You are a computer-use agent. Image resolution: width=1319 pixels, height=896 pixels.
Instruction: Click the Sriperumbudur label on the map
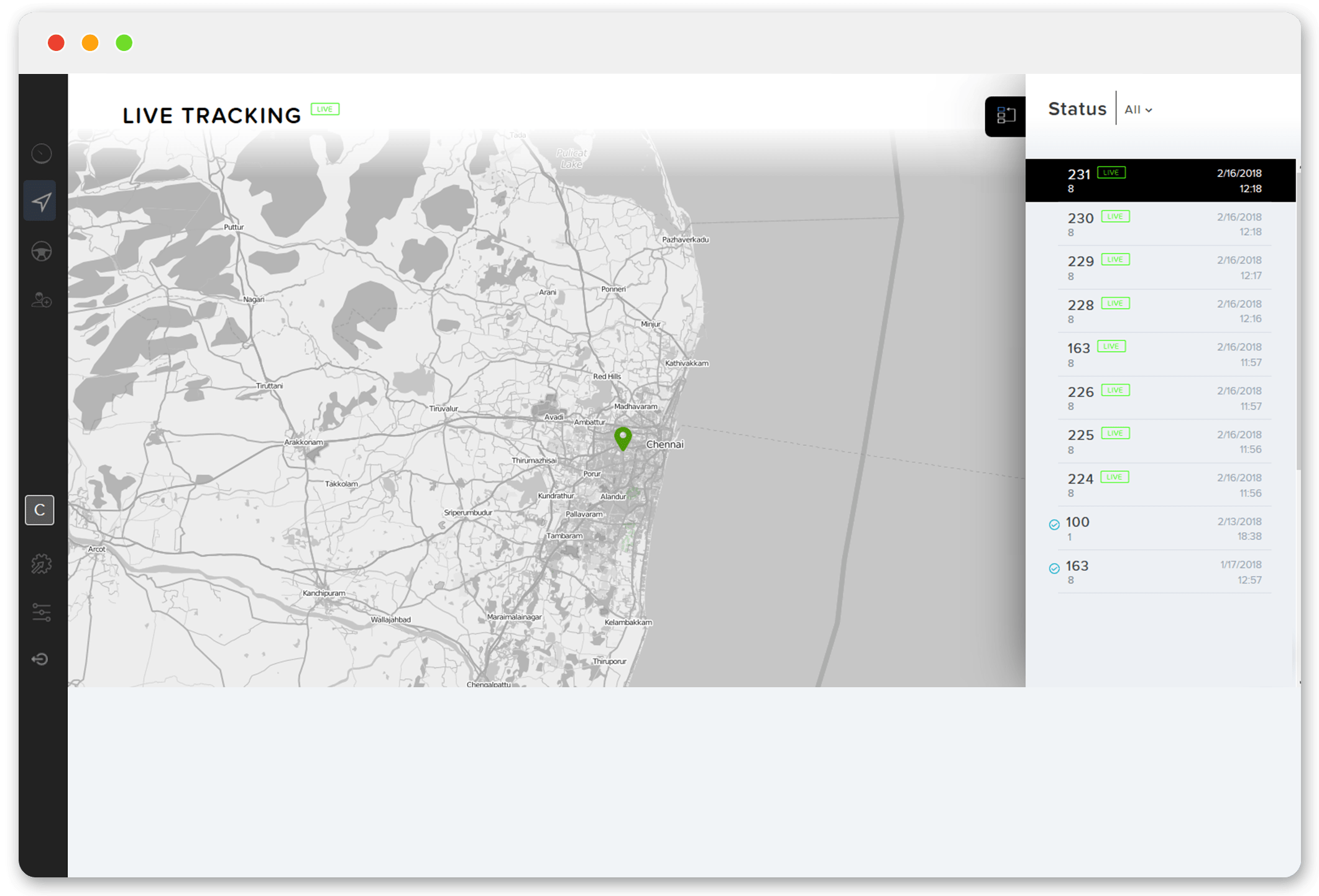coord(468,513)
